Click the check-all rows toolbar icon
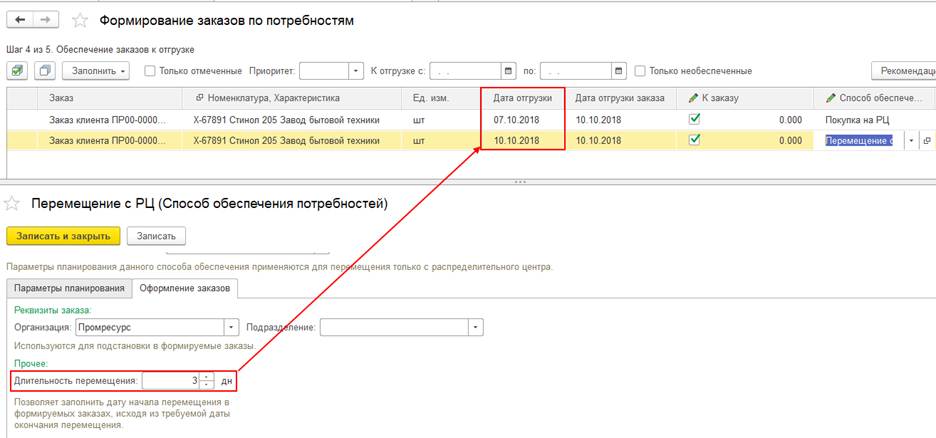936x438 pixels. pyautogui.click(x=17, y=70)
